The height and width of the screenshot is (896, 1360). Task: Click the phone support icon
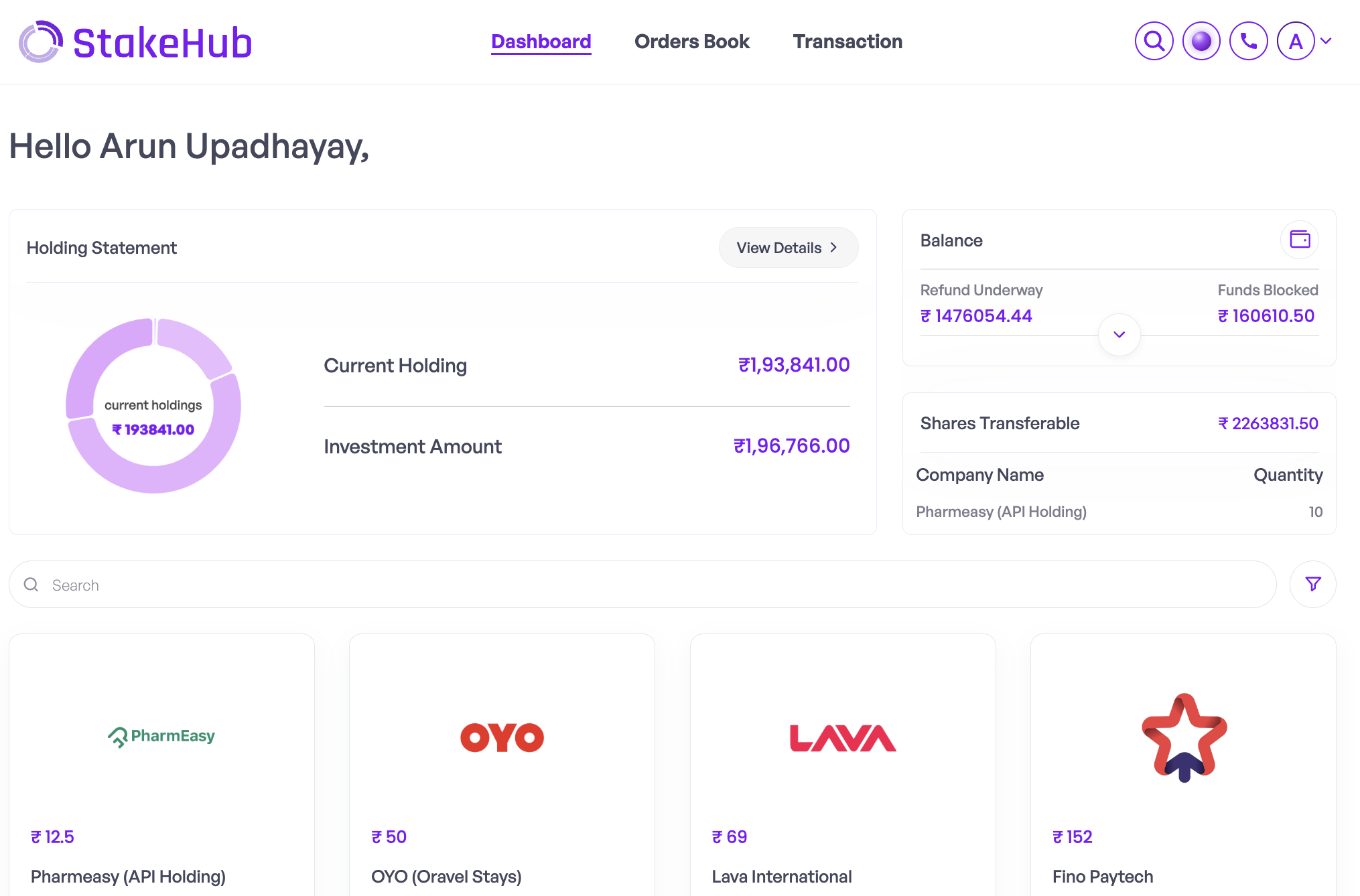click(x=1248, y=41)
